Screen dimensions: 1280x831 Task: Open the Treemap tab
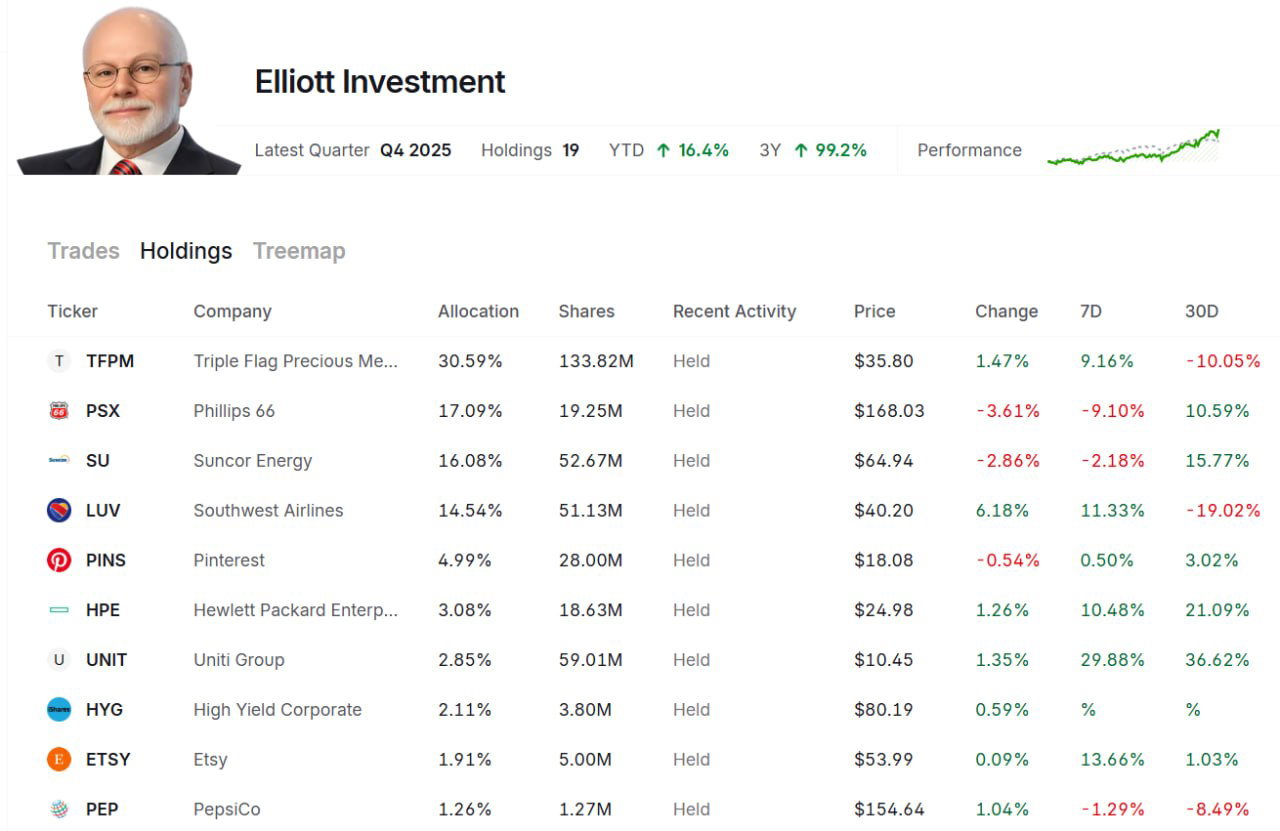point(299,251)
